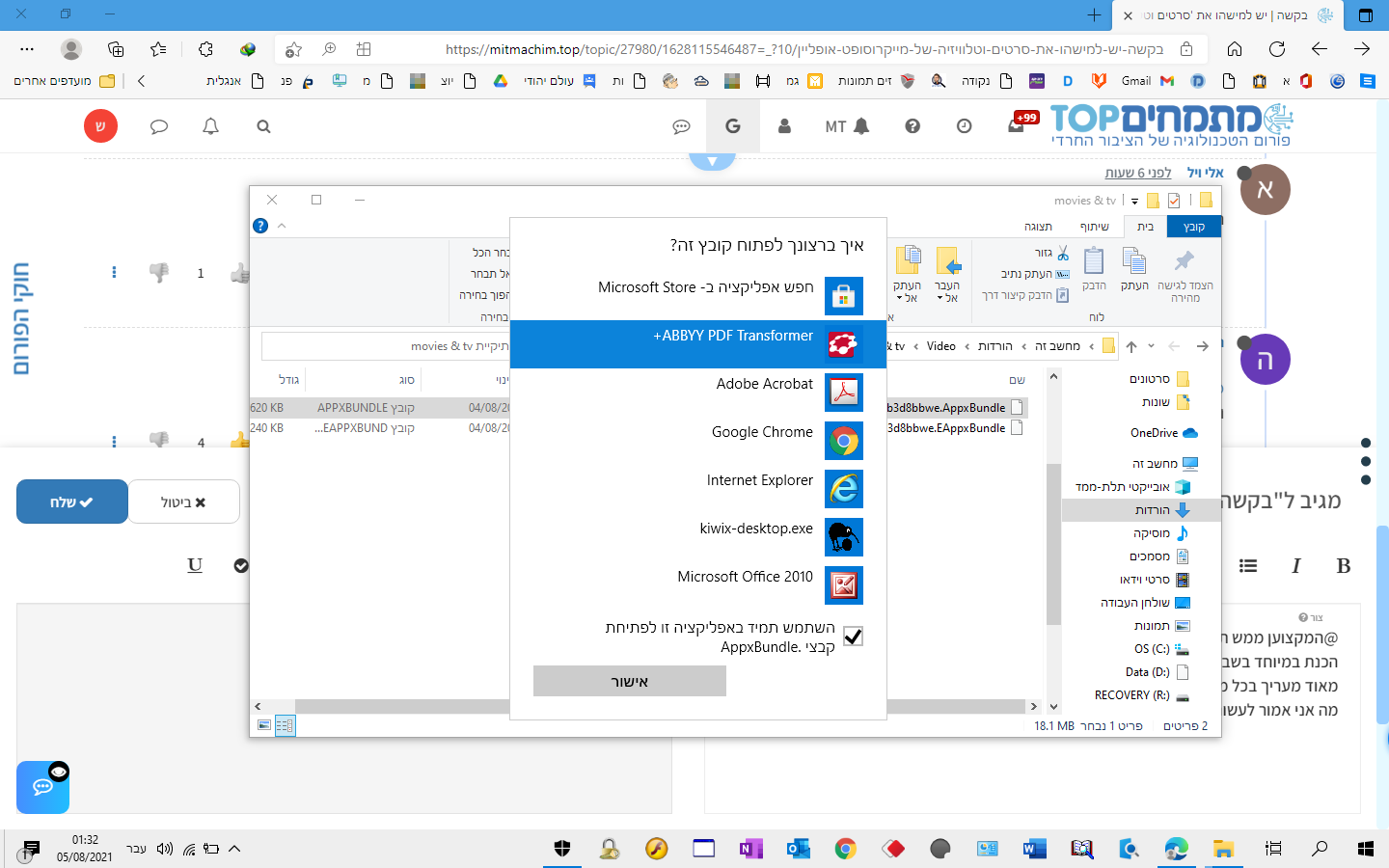The image size is (1389, 868).
Task: Toggle italic formatting in the forum editor
Action: (1295, 566)
